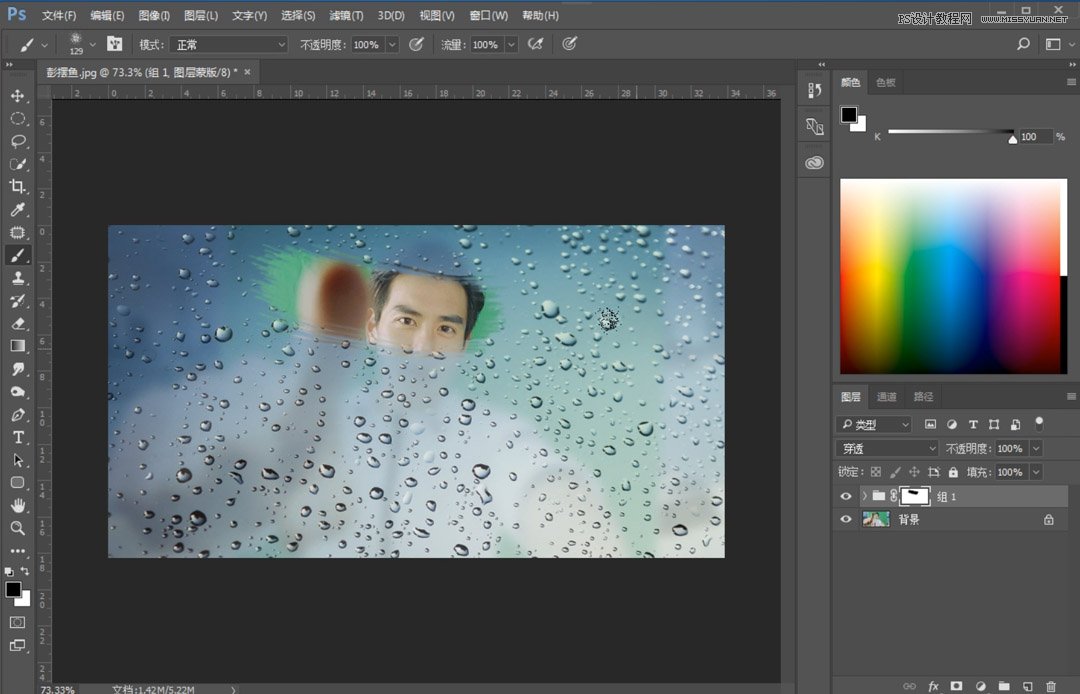Open the Gradient tool
Viewport: 1080px width, 694px height.
(x=16, y=346)
